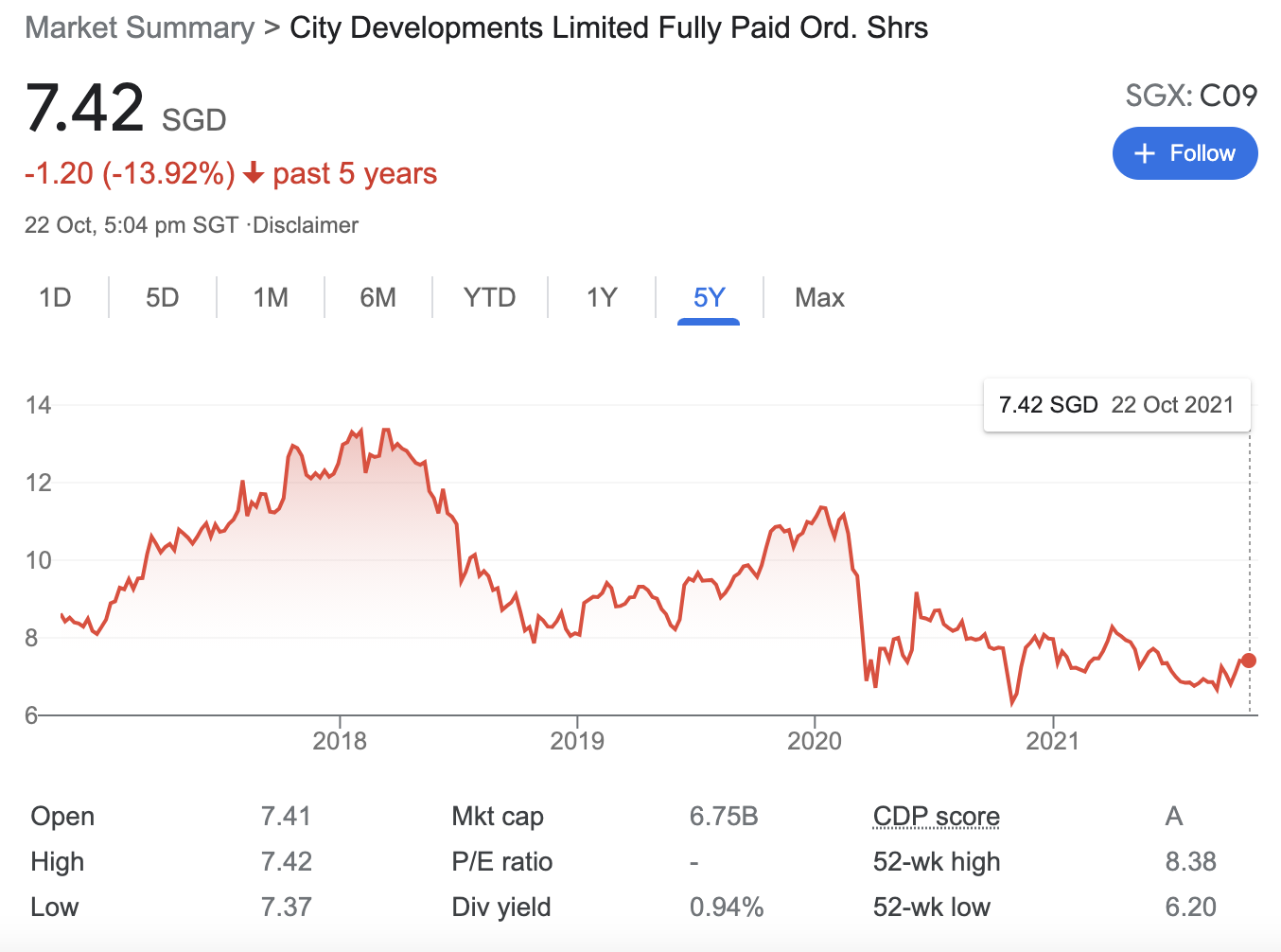Click the Mkt cap value 6.75B
Viewport: 1281px width, 952px height.
click(x=724, y=816)
